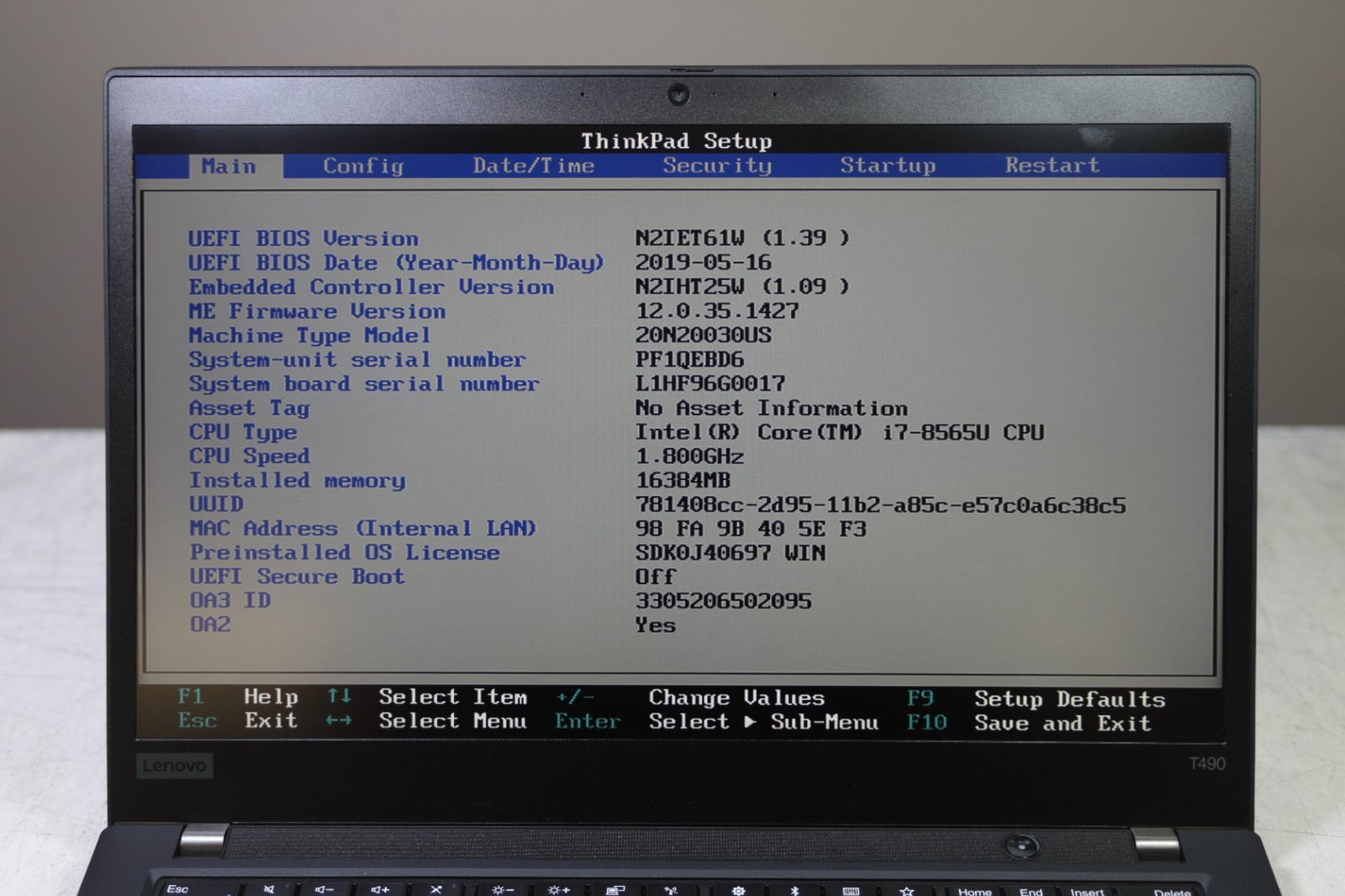Click the CPU Type label
This screenshot has height=896, width=1345.
click(242, 433)
